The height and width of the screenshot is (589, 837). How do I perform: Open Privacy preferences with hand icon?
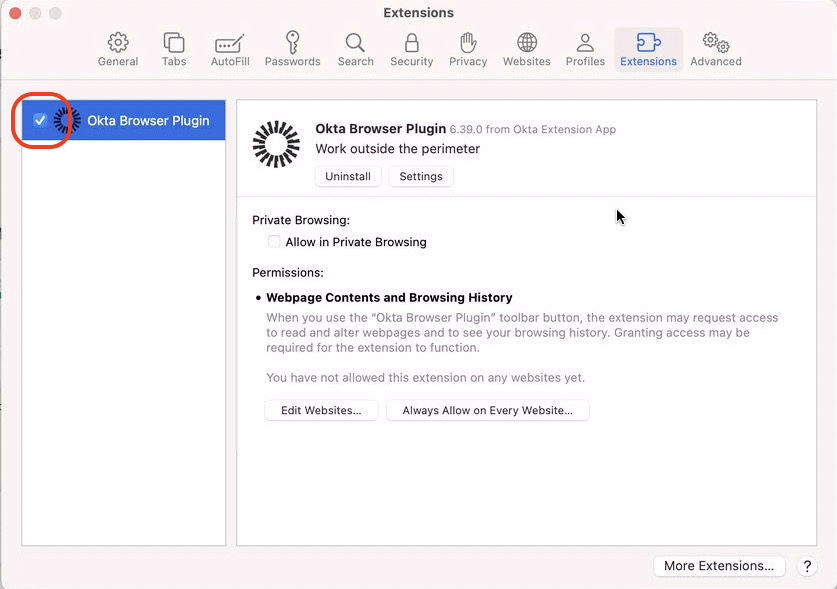point(468,50)
